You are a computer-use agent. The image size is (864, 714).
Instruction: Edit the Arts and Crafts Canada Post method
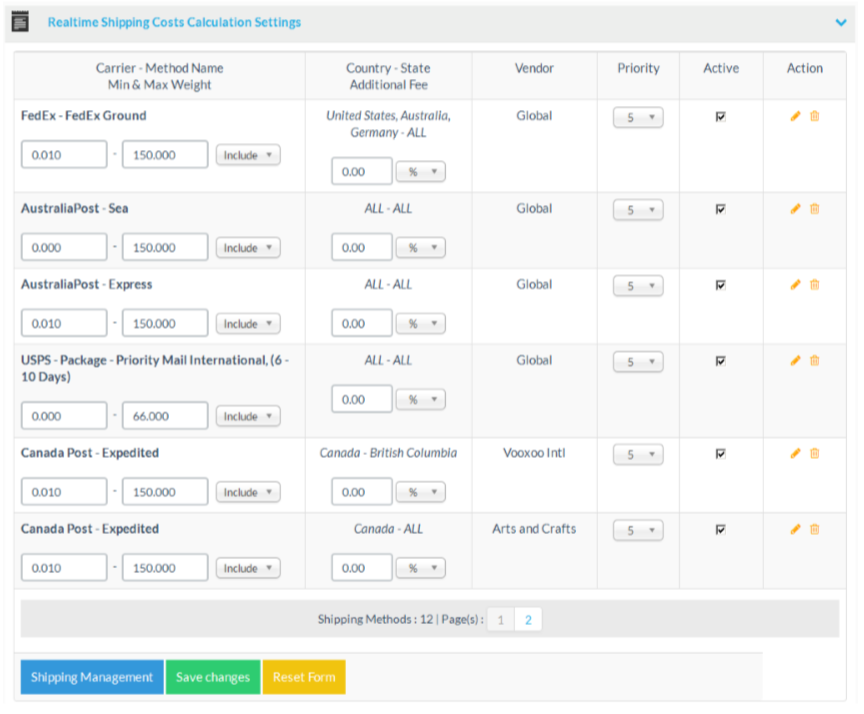pyautogui.click(x=795, y=529)
